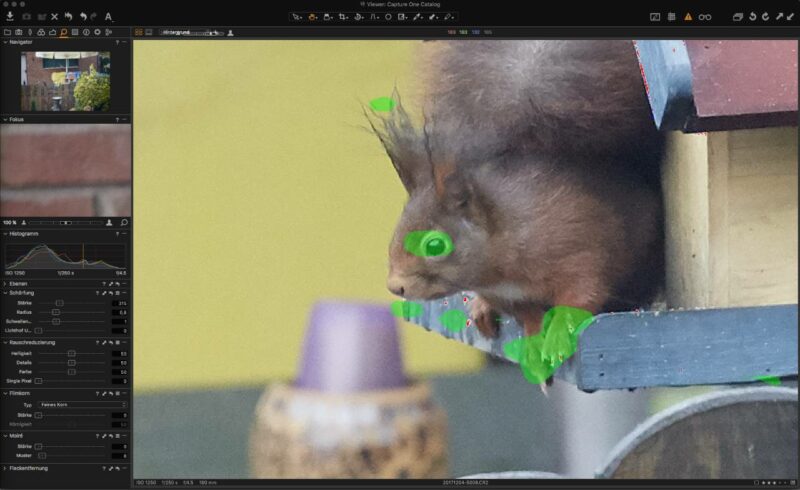Collapse the Fokus panel
This screenshot has height=490, width=800.
tap(5, 119)
